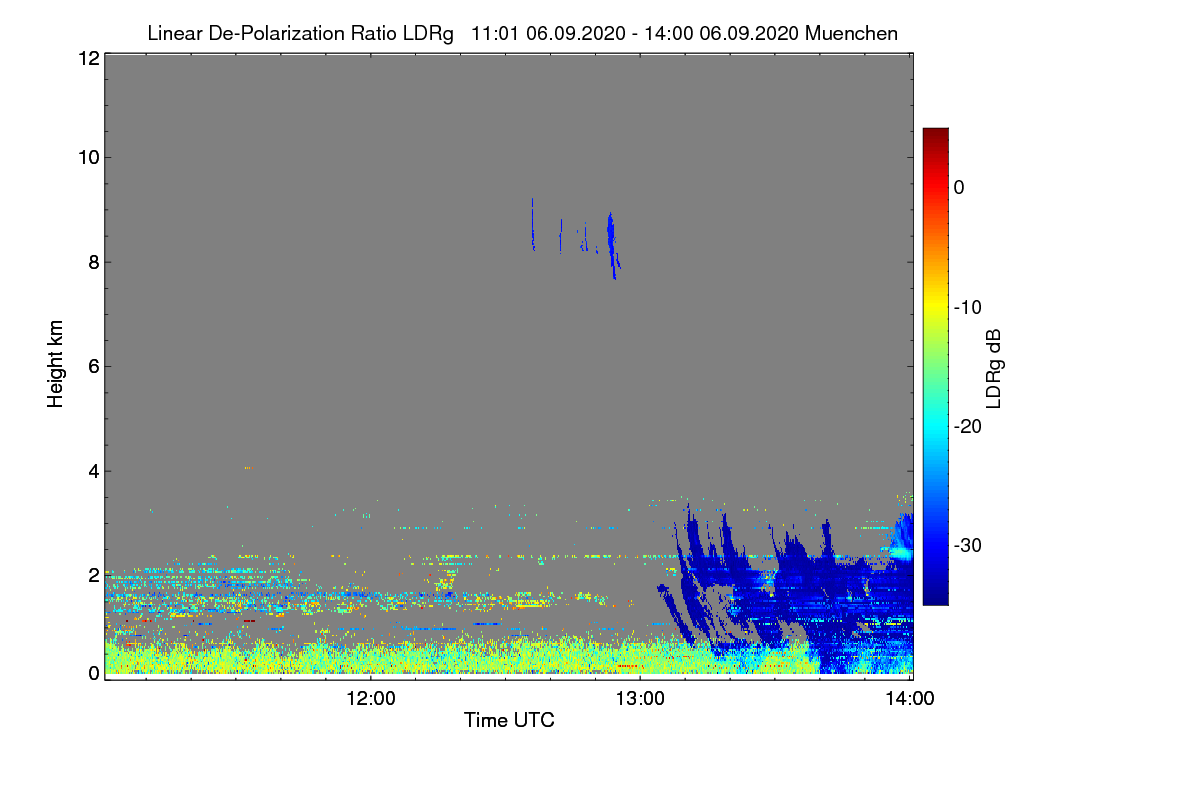1200x800 pixels.
Task: Click the height tick label '10'
Action: click(87, 157)
